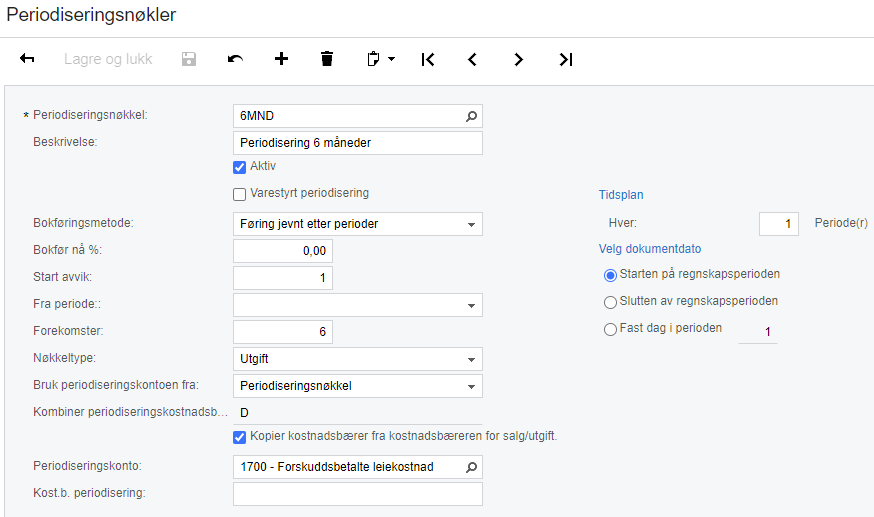Click the Fast dag i perioden number field
Viewport: 874px width, 517px height.
[758, 332]
